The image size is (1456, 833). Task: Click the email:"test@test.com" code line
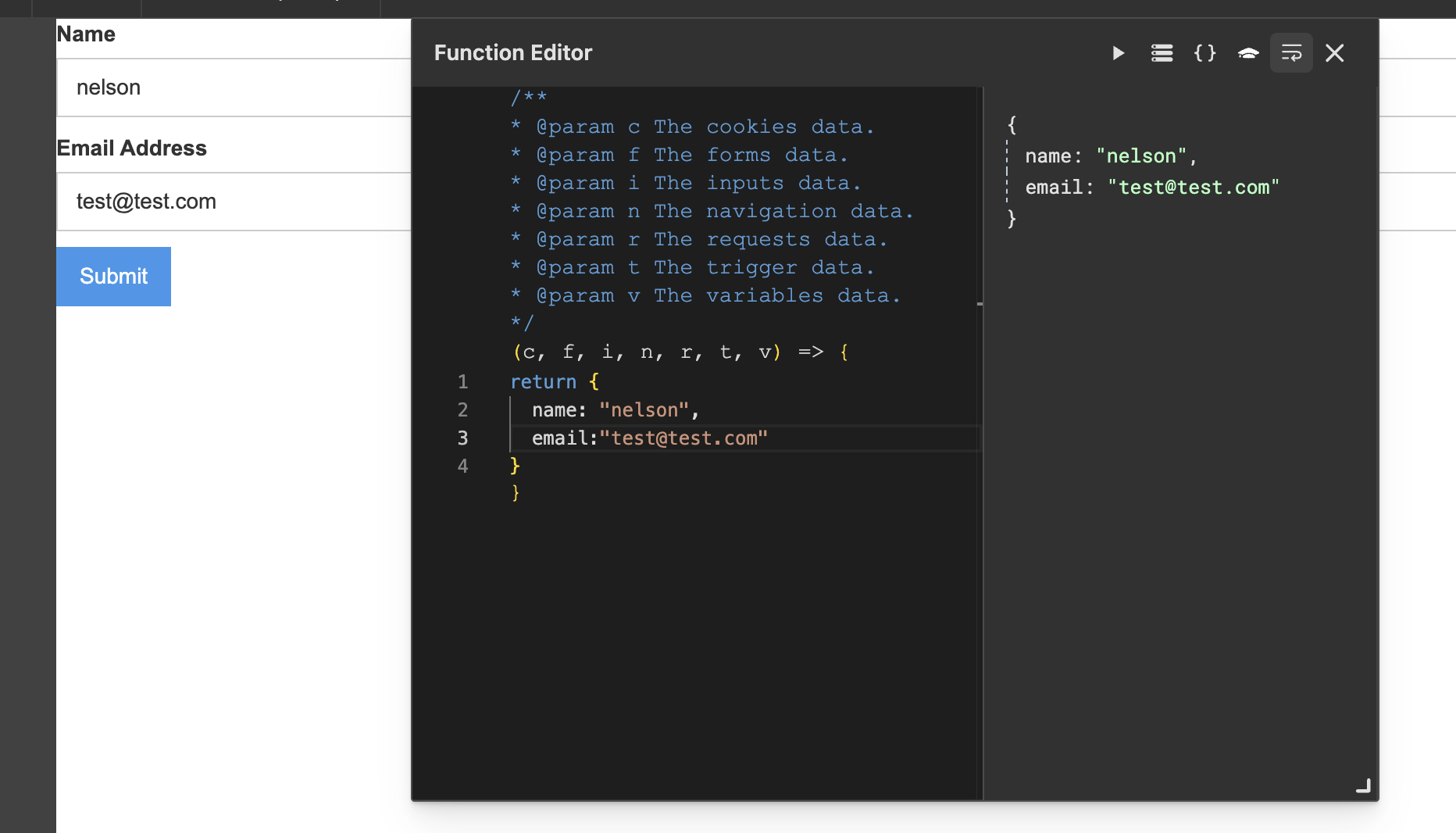(x=650, y=438)
